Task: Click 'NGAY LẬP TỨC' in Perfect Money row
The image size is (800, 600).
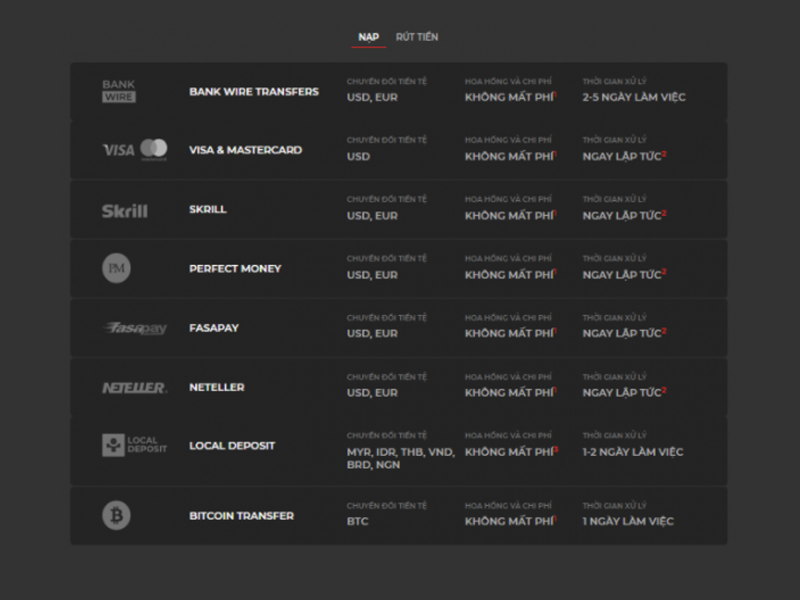Action: click(x=622, y=274)
